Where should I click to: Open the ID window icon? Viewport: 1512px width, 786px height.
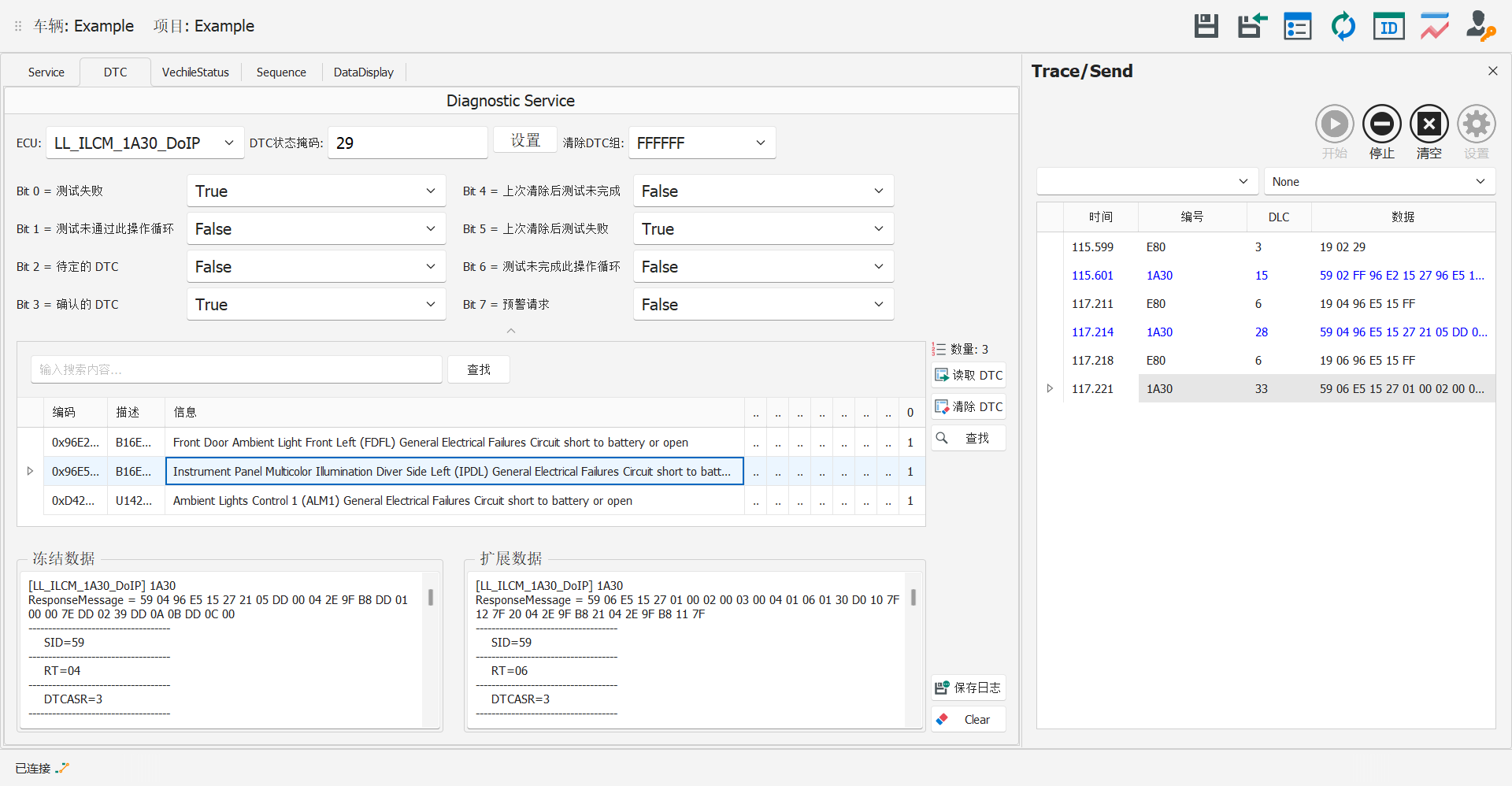coord(1388,26)
